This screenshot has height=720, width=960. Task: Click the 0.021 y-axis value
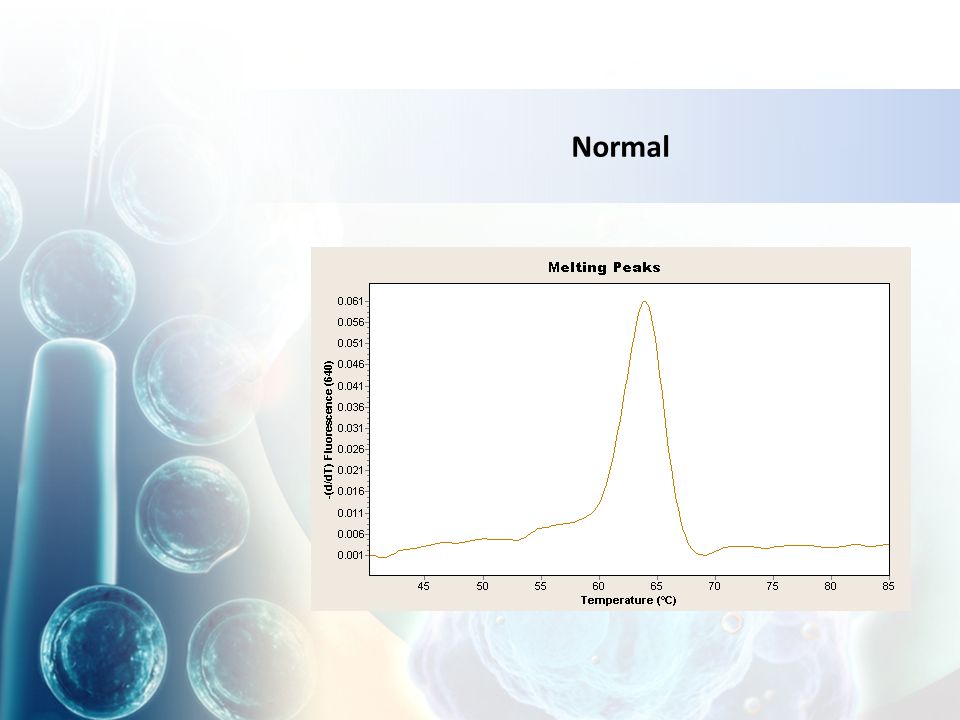pos(350,470)
